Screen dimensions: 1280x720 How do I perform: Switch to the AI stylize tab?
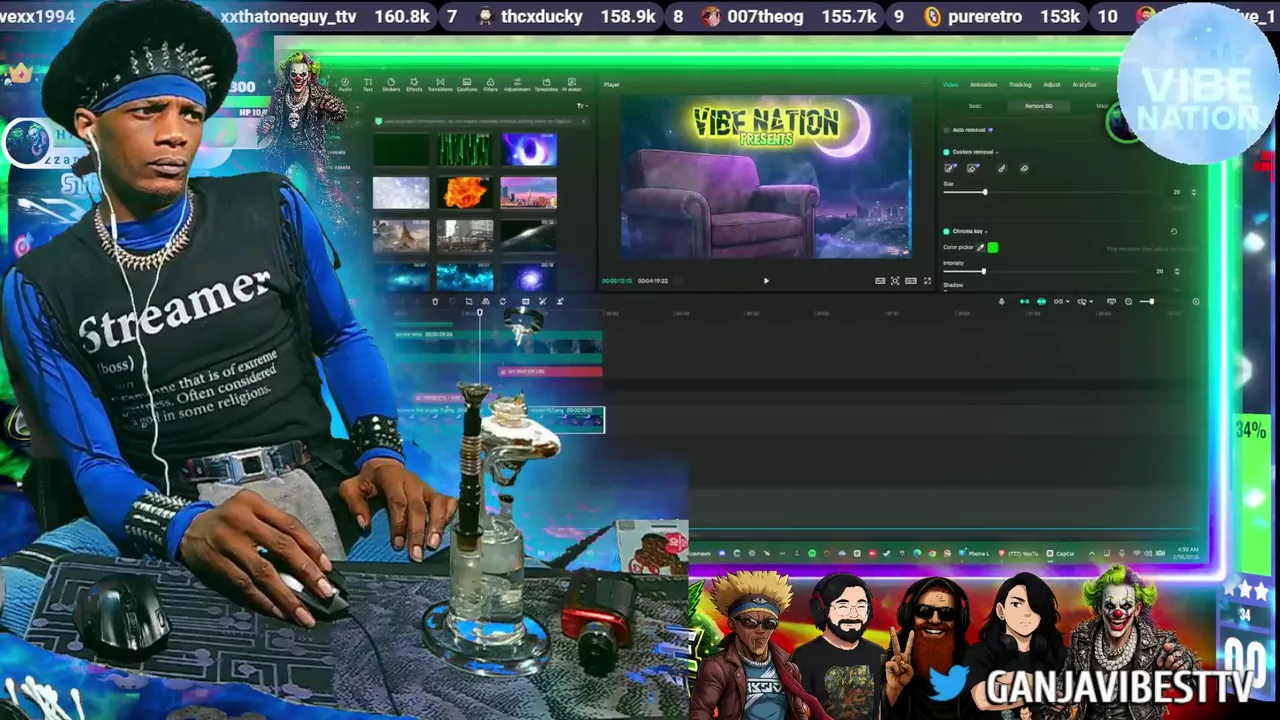(x=1084, y=85)
